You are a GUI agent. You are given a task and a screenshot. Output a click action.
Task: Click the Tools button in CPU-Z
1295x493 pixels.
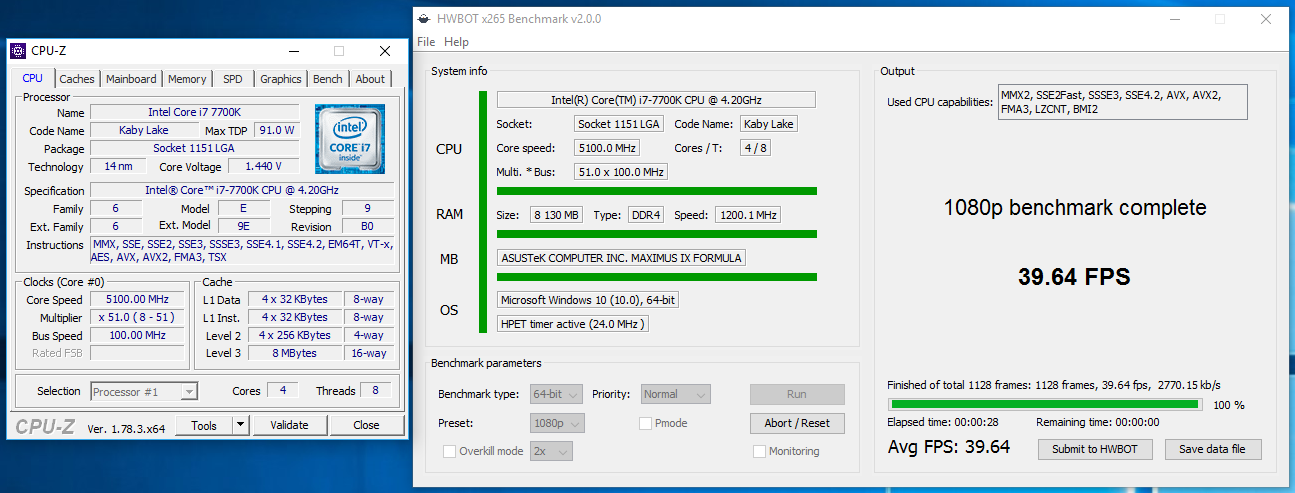pos(204,425)
